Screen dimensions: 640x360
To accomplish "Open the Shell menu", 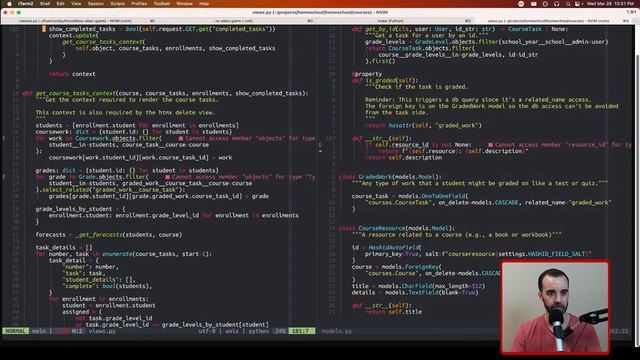I will click(45, 4).
